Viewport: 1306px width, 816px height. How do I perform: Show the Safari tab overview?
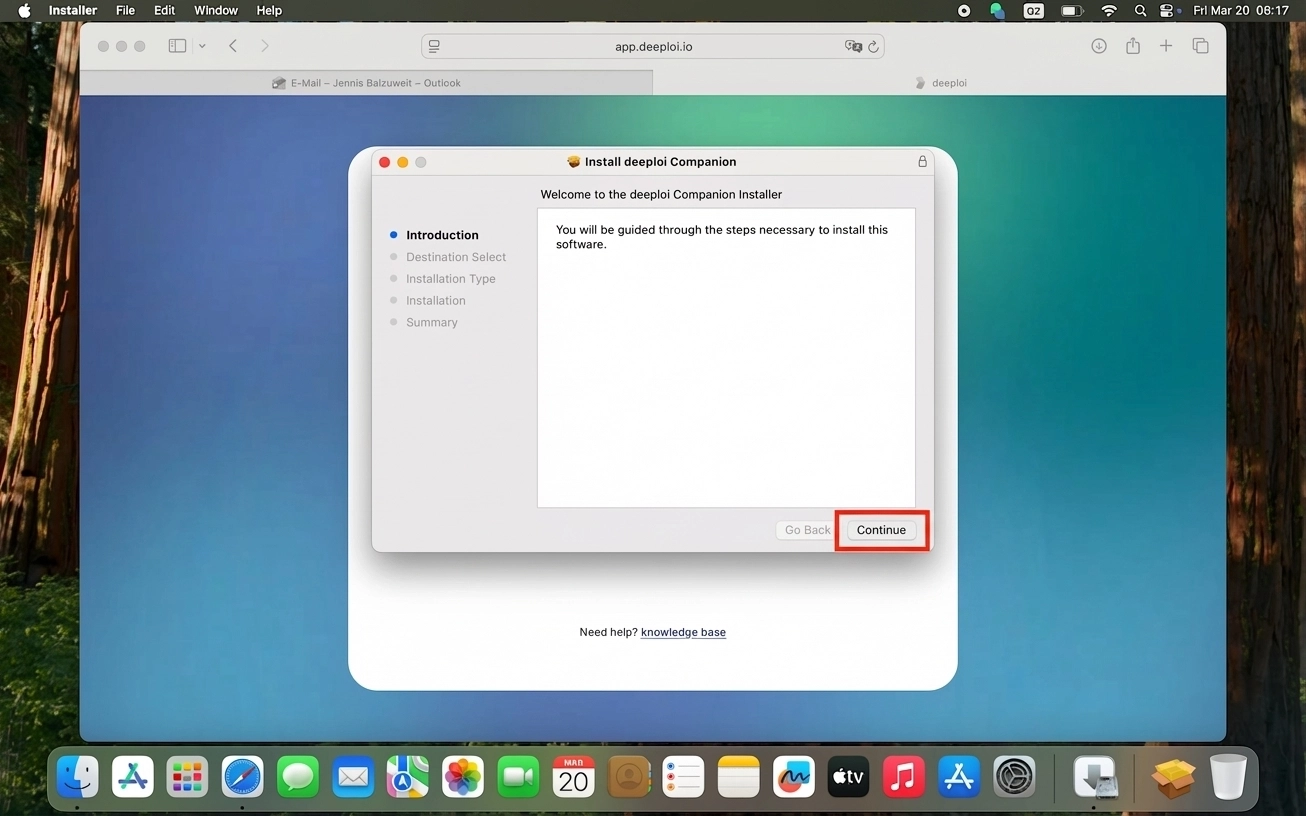1200,46
